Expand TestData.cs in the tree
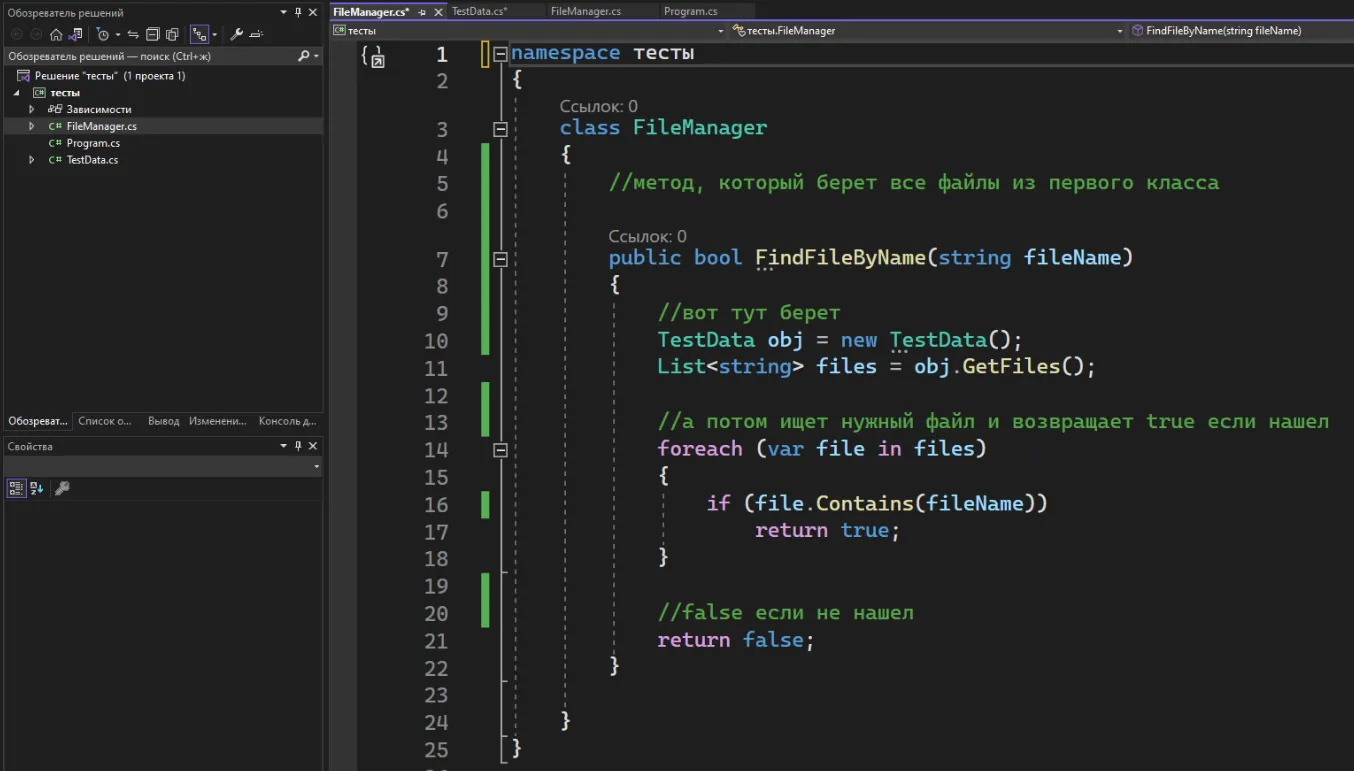This screenshot has width=1354, height=771. [x=31, y=160]
